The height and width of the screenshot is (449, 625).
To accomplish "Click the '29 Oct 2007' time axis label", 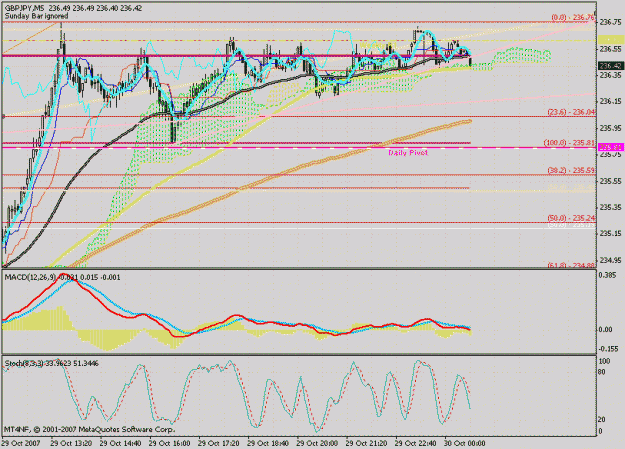I will click(21, 443).
